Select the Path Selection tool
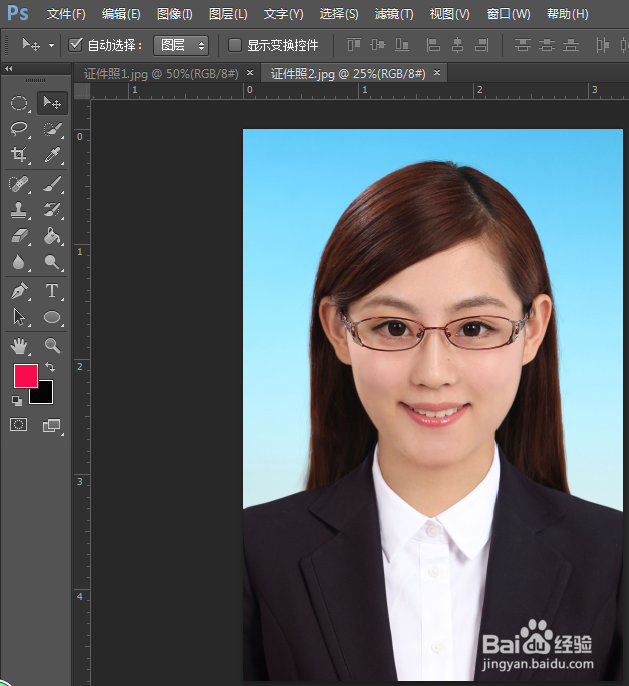The image size is (629, 686). 19,317
